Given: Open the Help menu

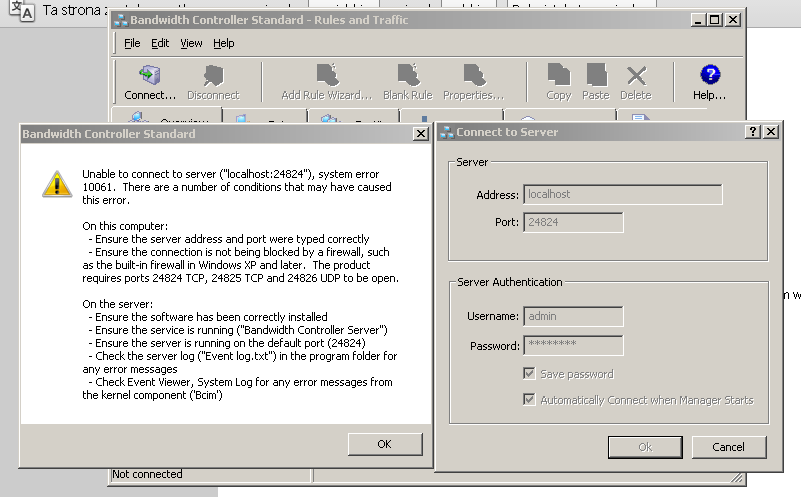Looking at the screenshot, I should click(x=224, y=43).
